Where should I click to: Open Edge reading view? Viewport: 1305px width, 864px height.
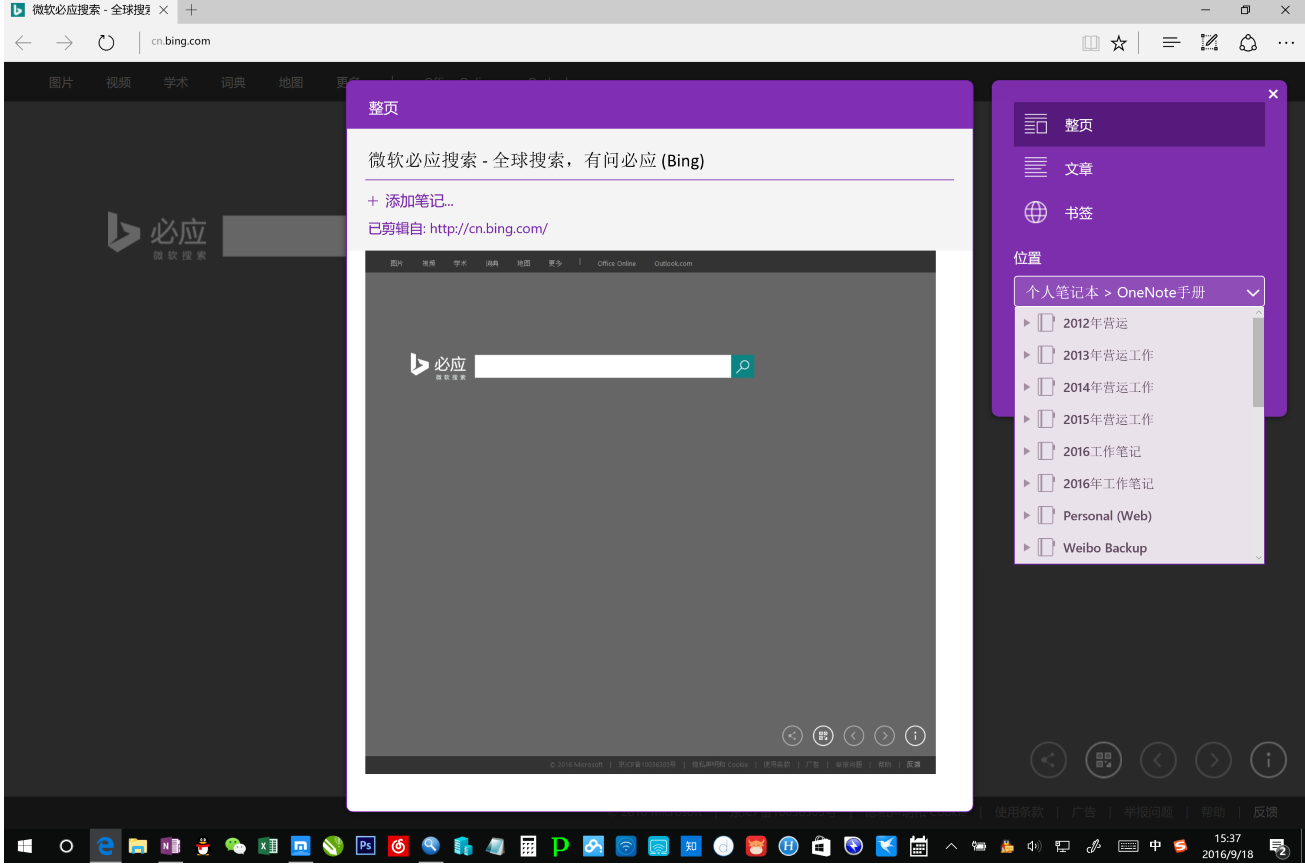coord(1090,43)
